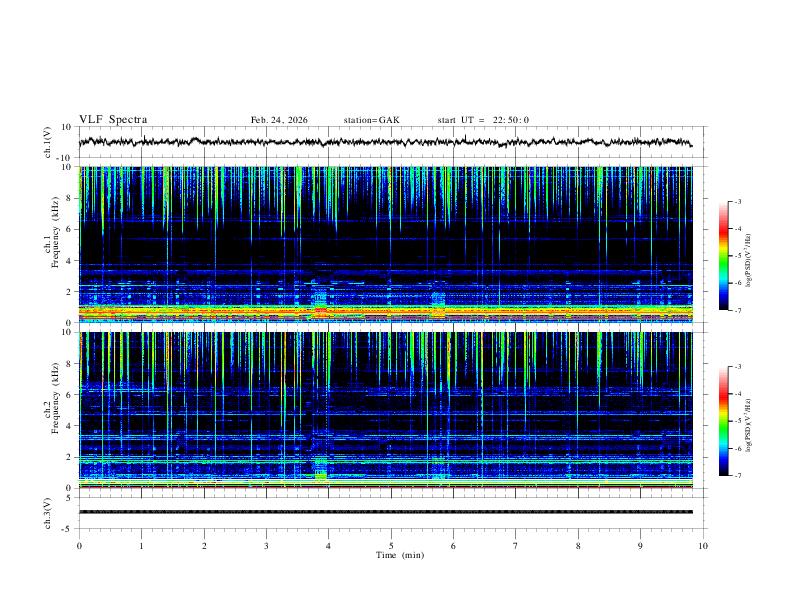The height and width of the screenshot is (612, 792).
Task: Click time axis tick label "5"
Action: tap(391, 546)
